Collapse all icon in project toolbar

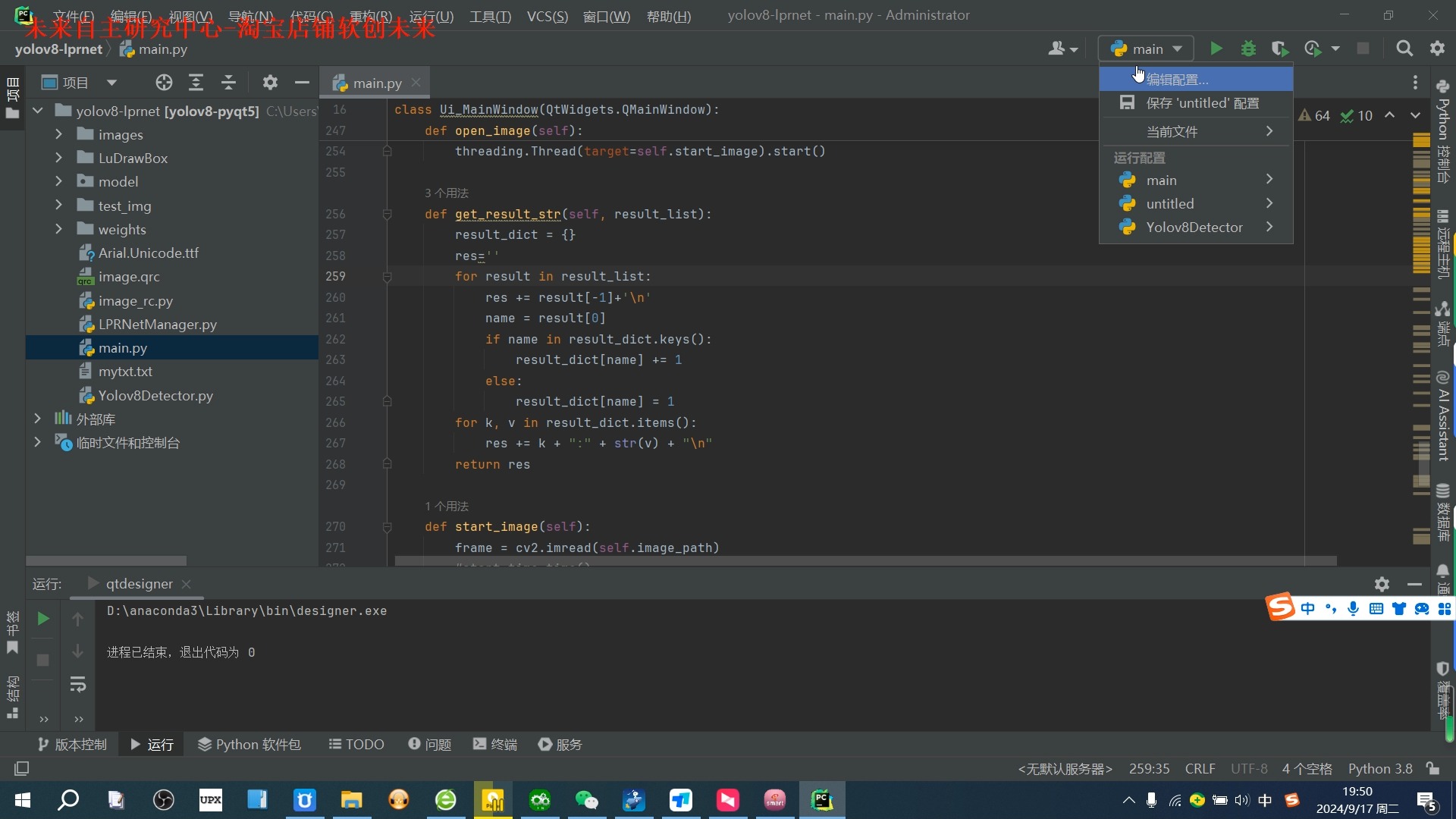(x=228, y=83)
